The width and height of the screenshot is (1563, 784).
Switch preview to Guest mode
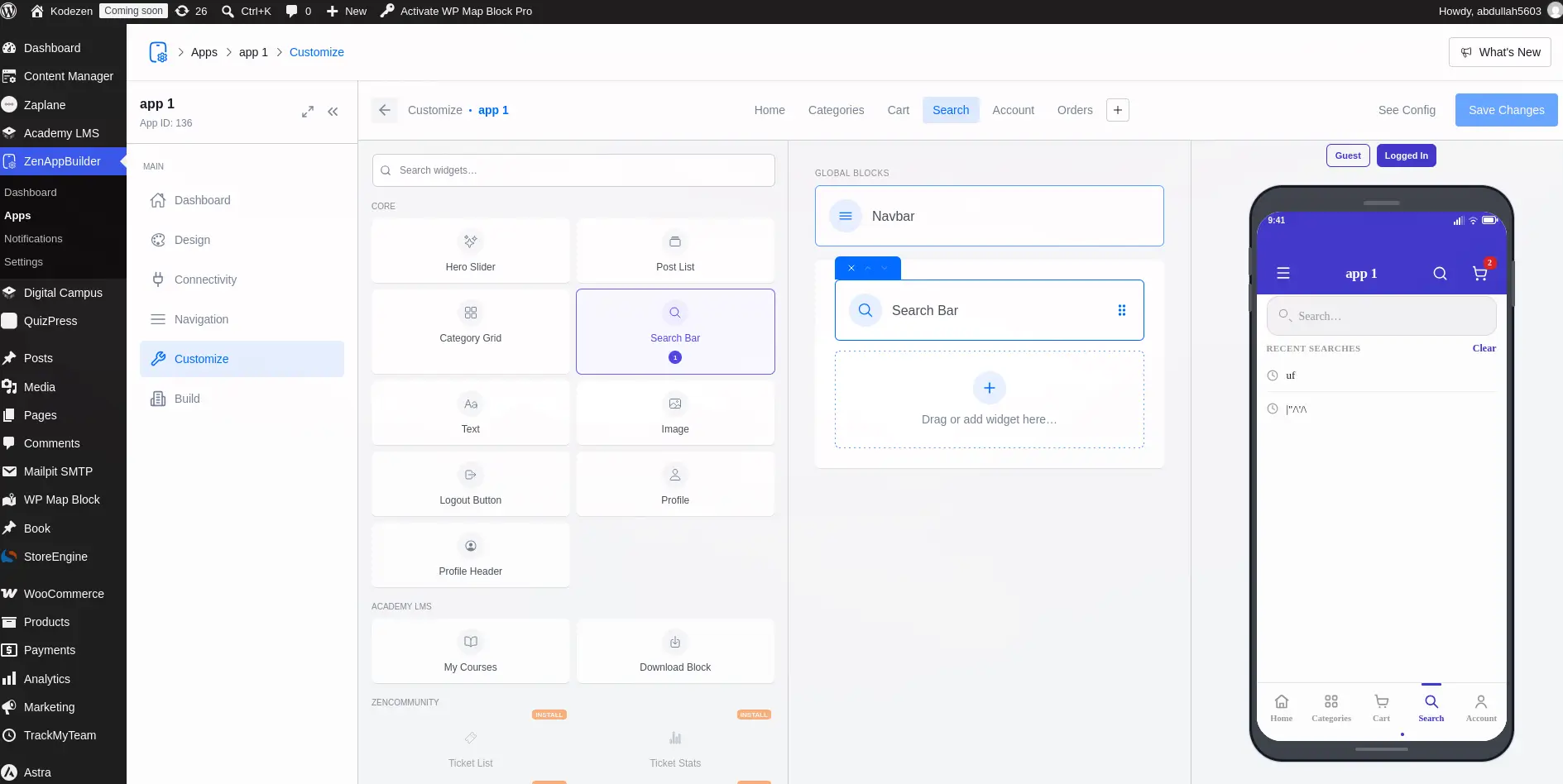pos(1348,155)
